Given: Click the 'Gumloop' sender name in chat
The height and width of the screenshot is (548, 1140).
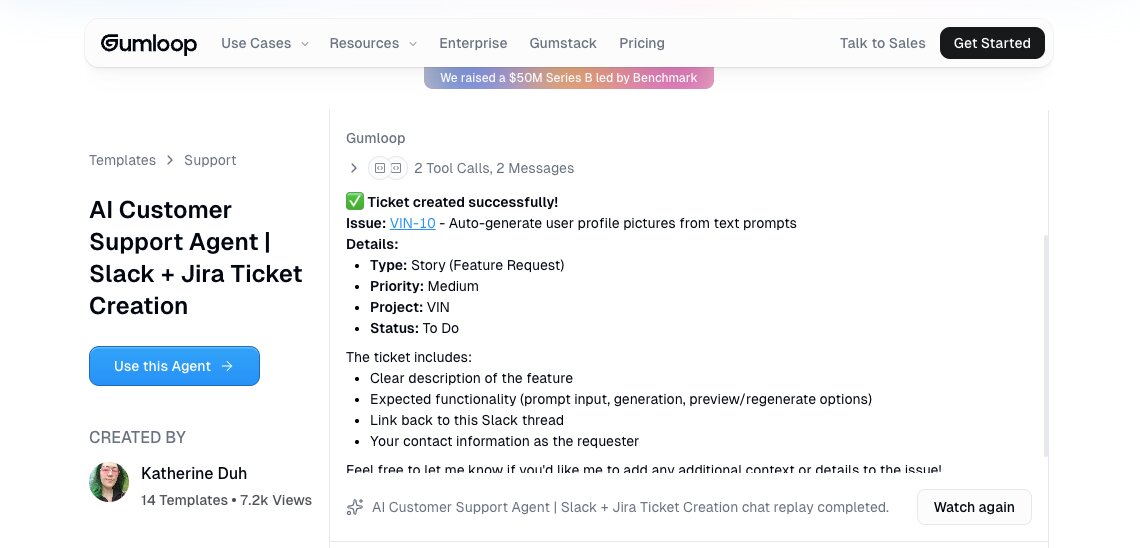Looking at the screenshot, I should [375, 138].
